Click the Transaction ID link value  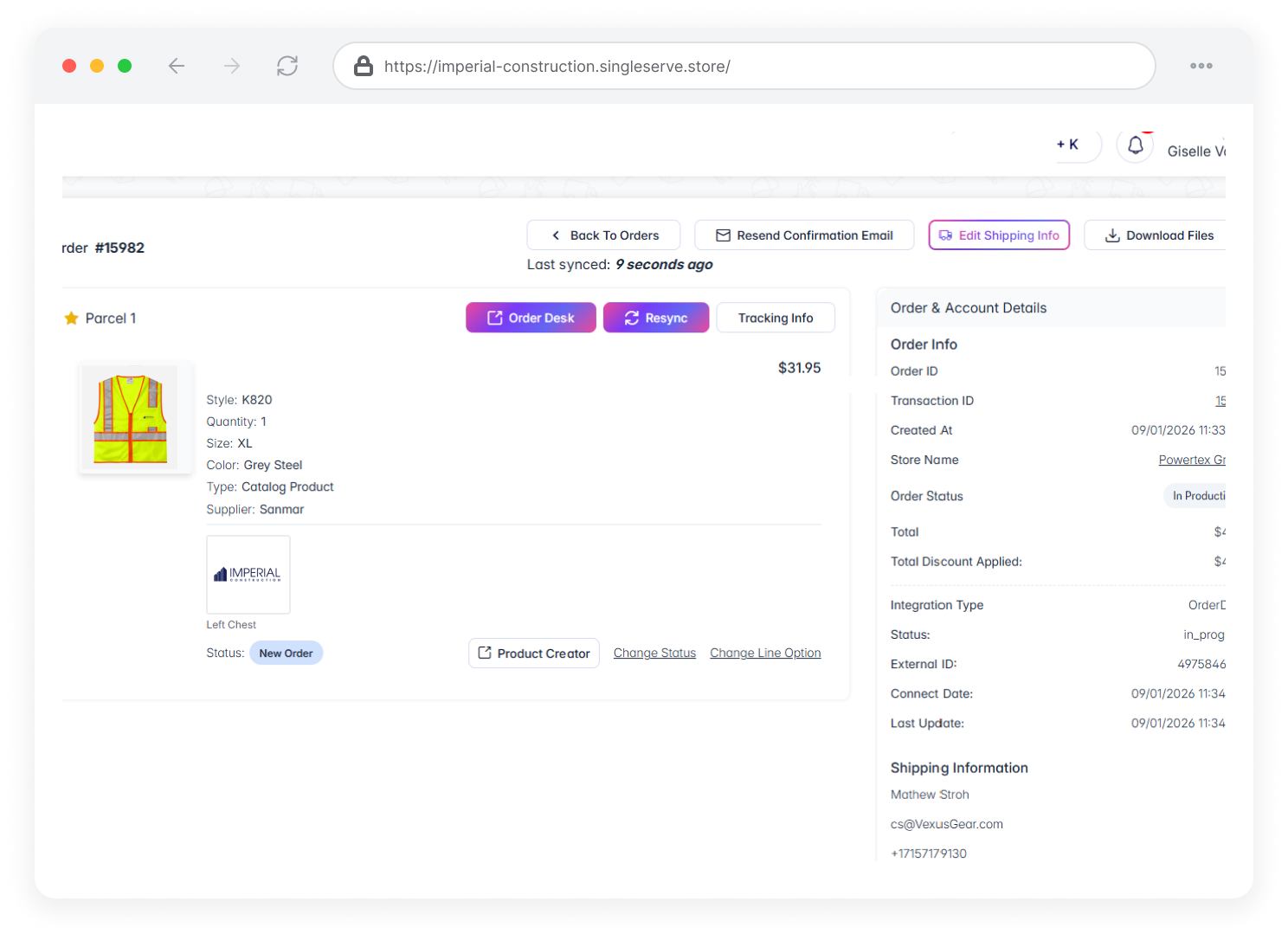point(1220,401)
